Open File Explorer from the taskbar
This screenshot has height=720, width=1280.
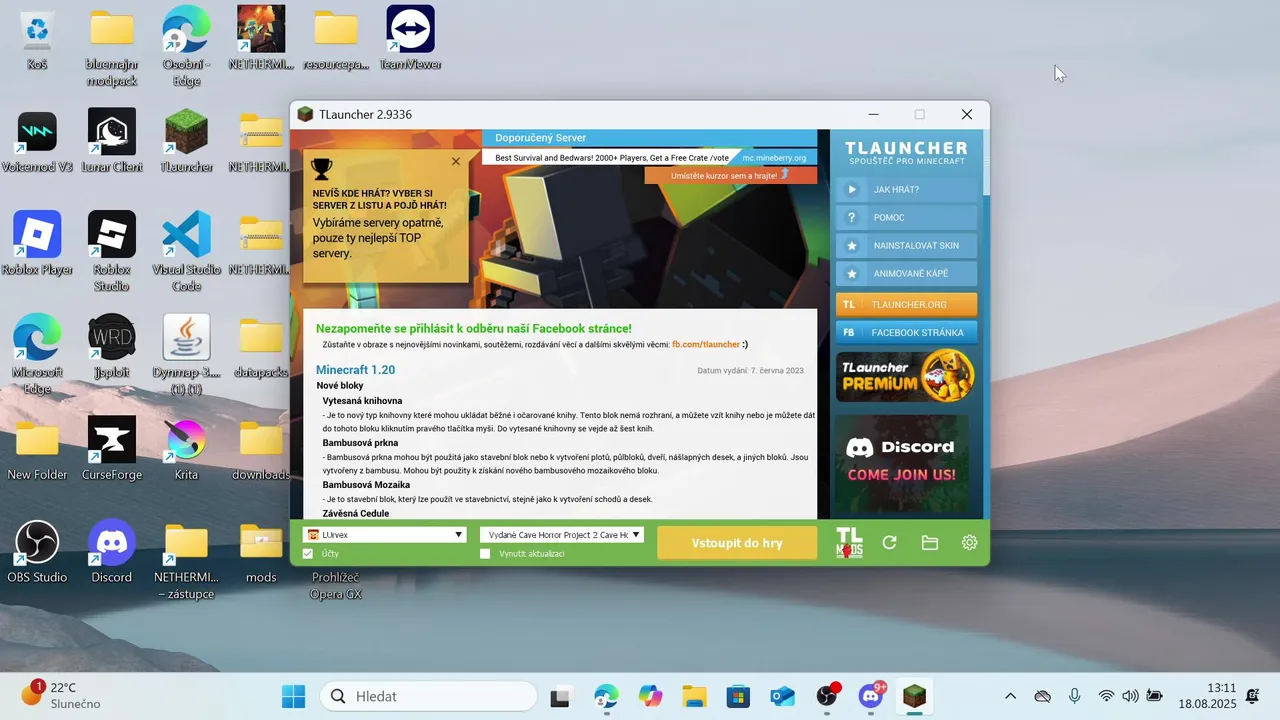694,696
